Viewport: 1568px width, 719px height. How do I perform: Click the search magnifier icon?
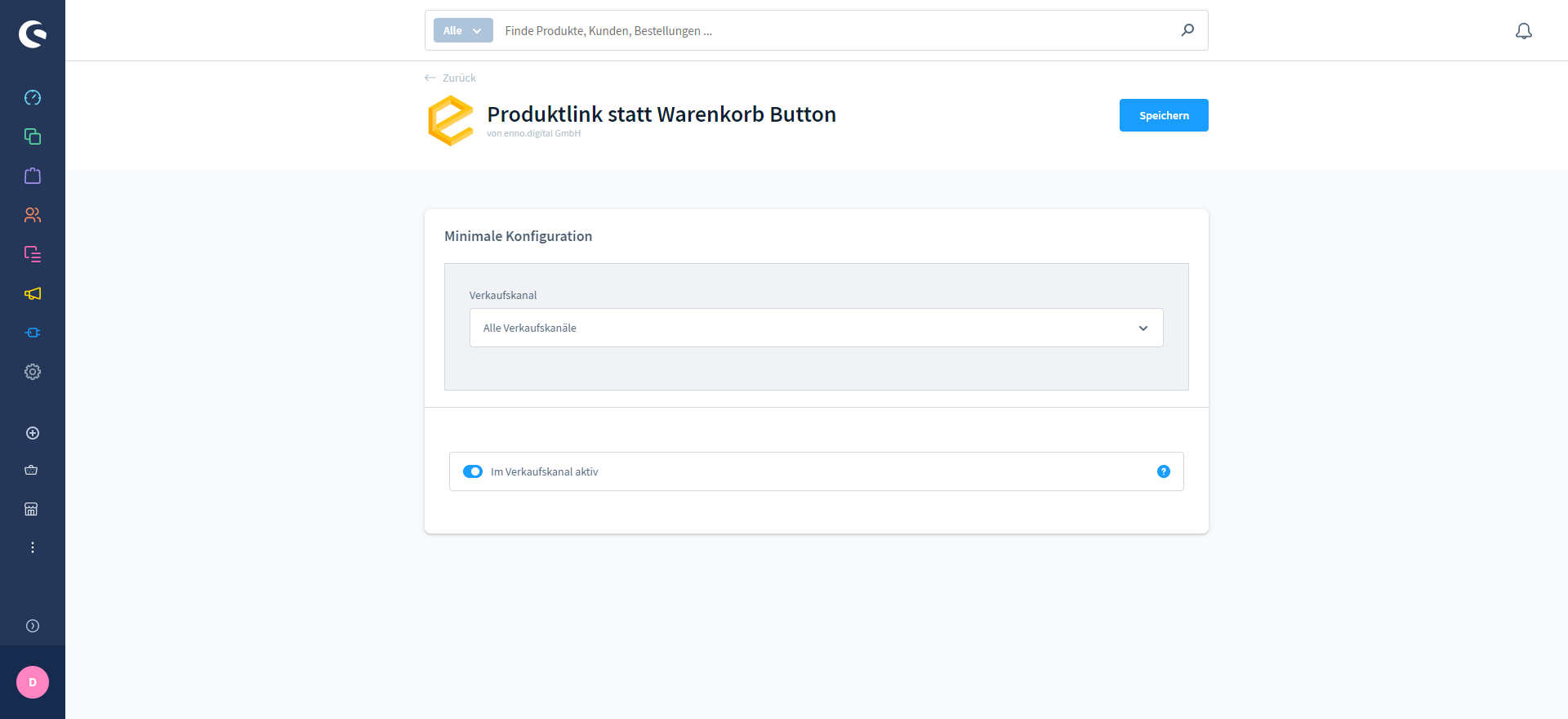point(1187,30)
